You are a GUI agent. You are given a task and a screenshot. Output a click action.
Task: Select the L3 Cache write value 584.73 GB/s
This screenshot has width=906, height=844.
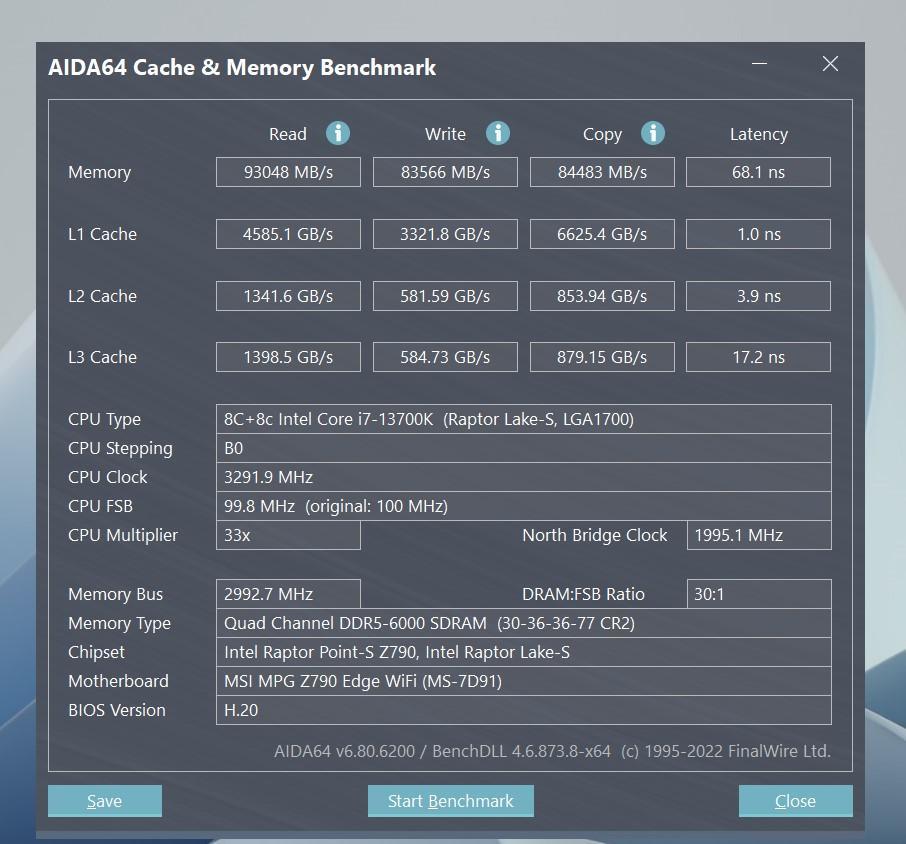point(445,357)
